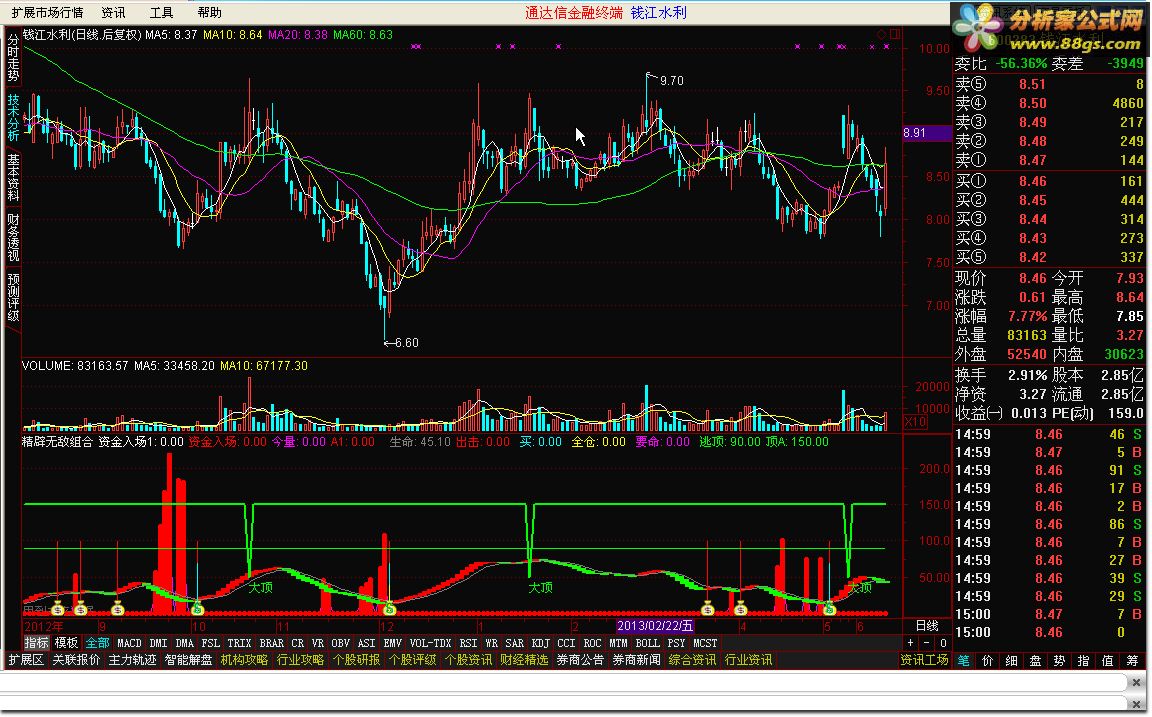Open the 基本资料 side tab
The image size is (1152, 717).
(x=13, y=177)
